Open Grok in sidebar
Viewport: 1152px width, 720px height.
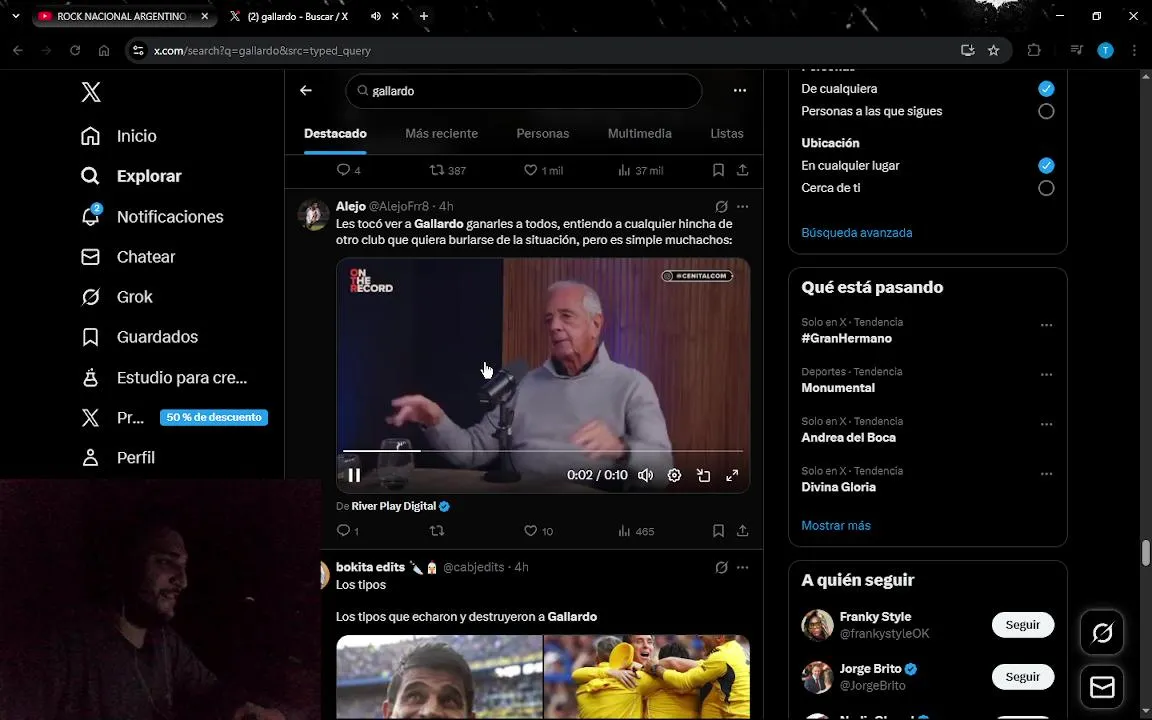[x=116, y=297]
